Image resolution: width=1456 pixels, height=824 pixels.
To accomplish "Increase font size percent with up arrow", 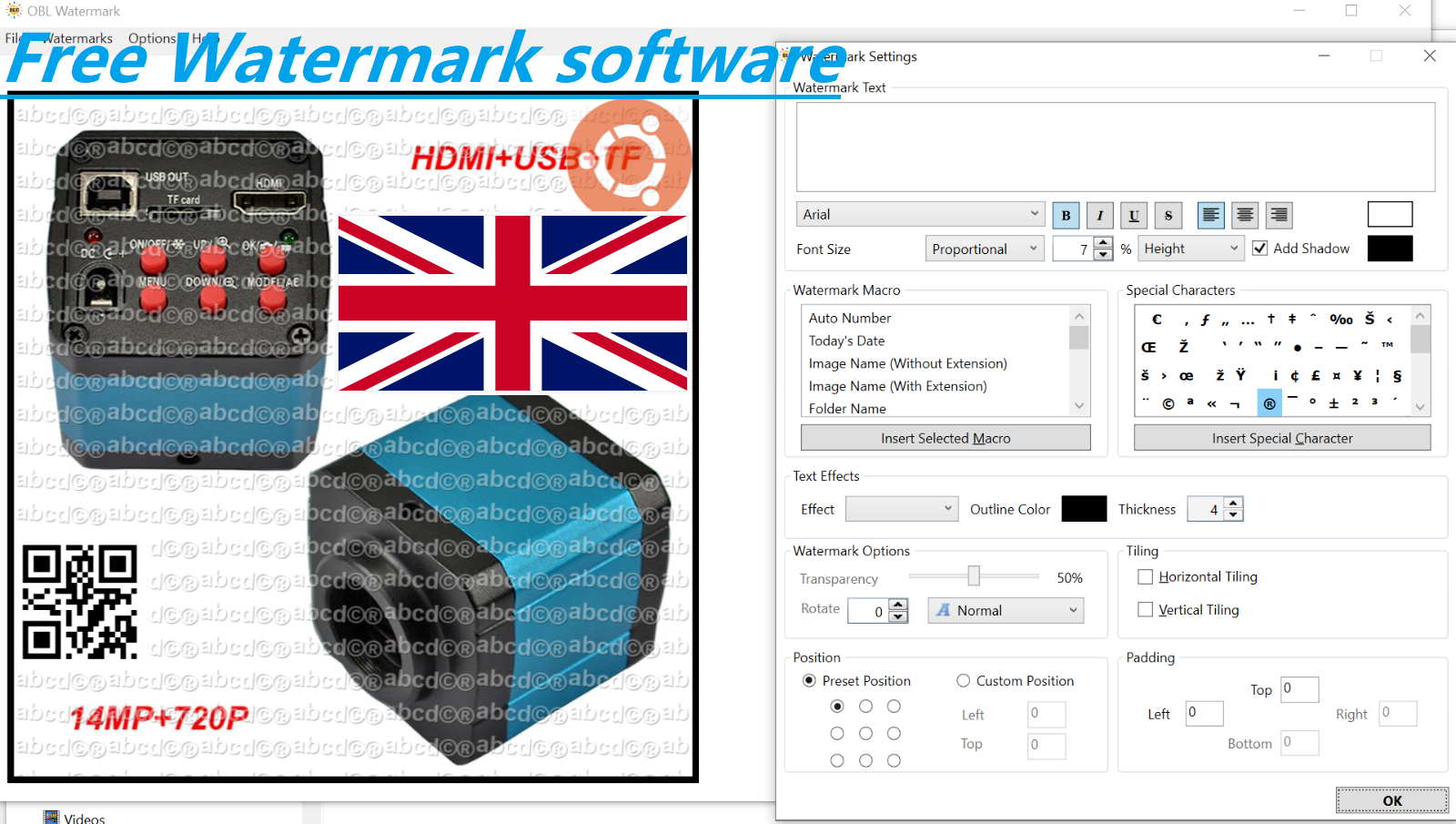I will [x=1103, y=243].
